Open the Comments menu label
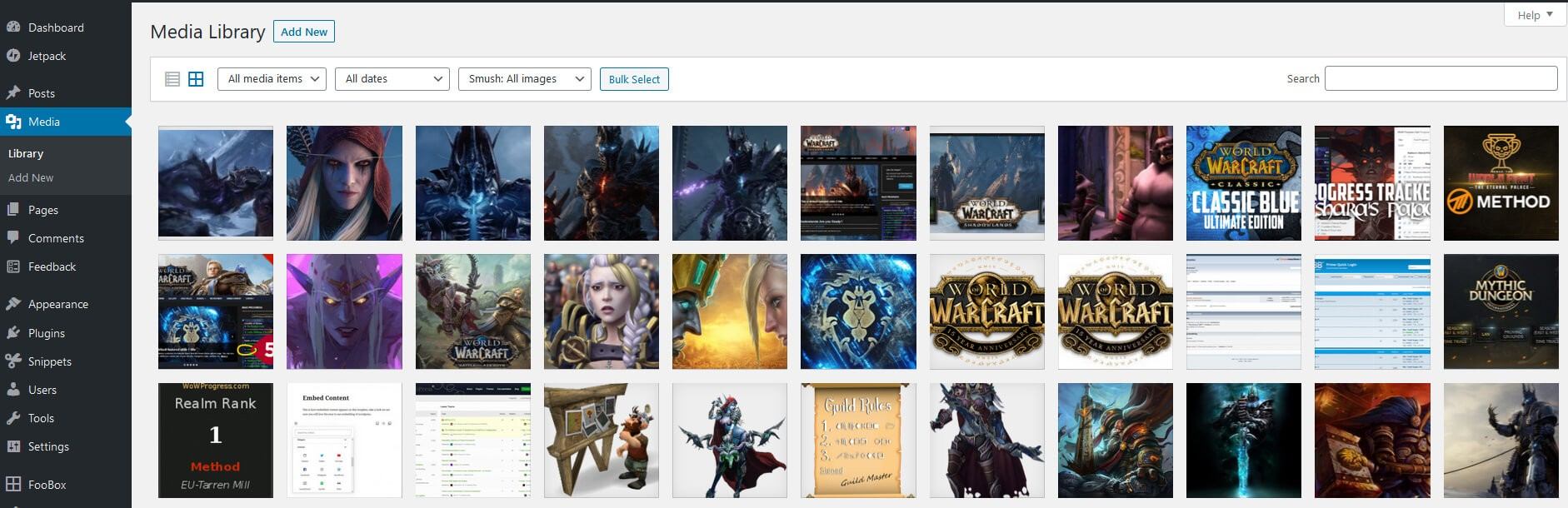Viewport: 1568px width, 508px height. 56,238
